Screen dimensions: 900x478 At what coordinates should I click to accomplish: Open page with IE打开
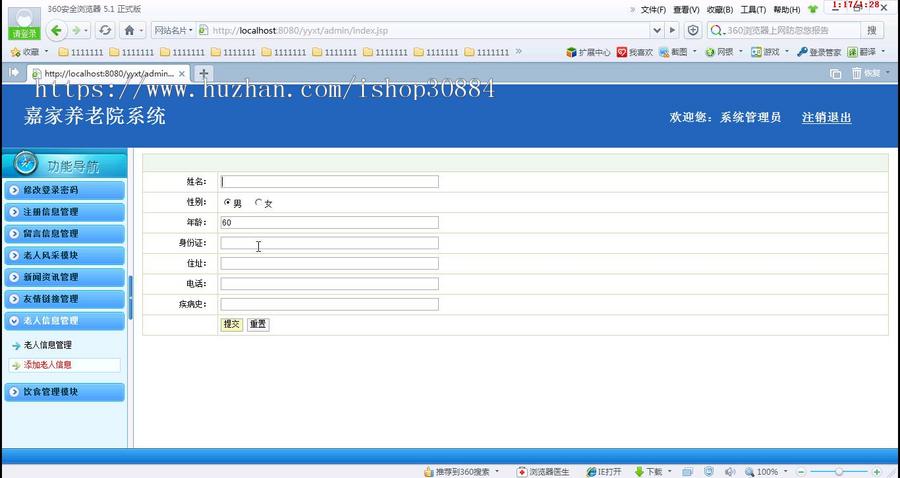pyautogui.click(x=604, y=472)
